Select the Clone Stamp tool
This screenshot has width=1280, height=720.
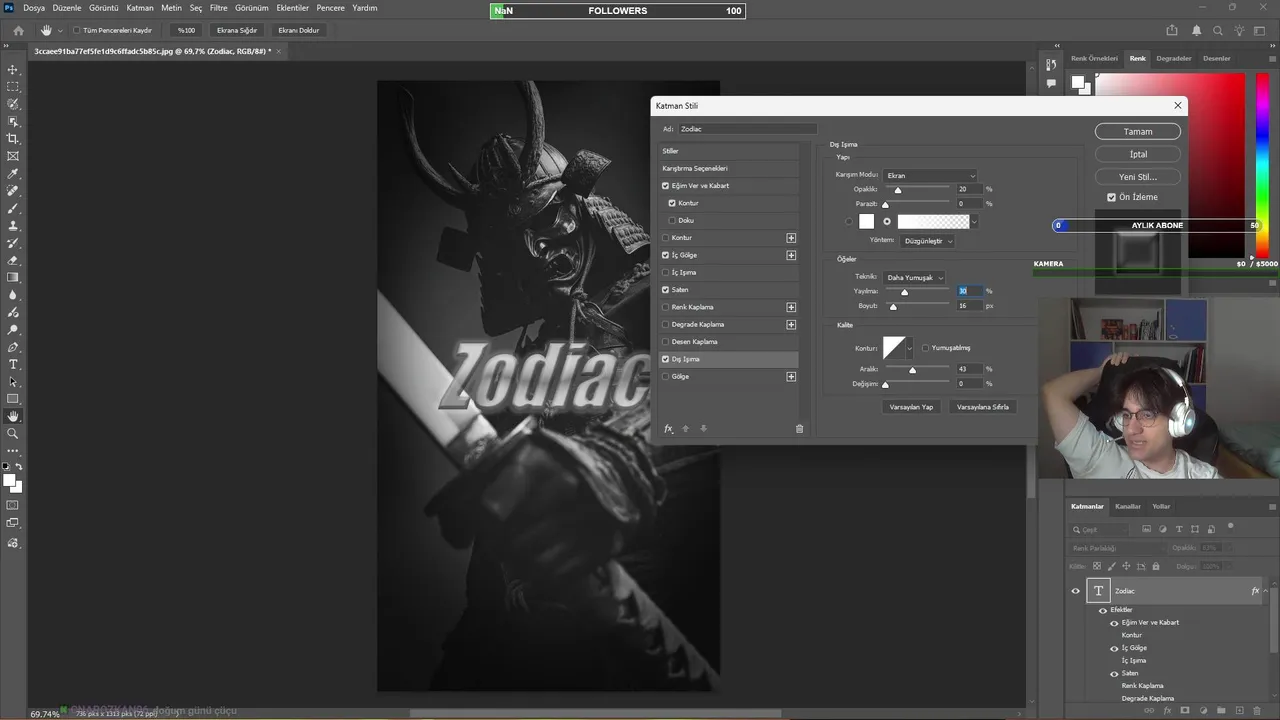pyautogui.click(x=13, y=226)
